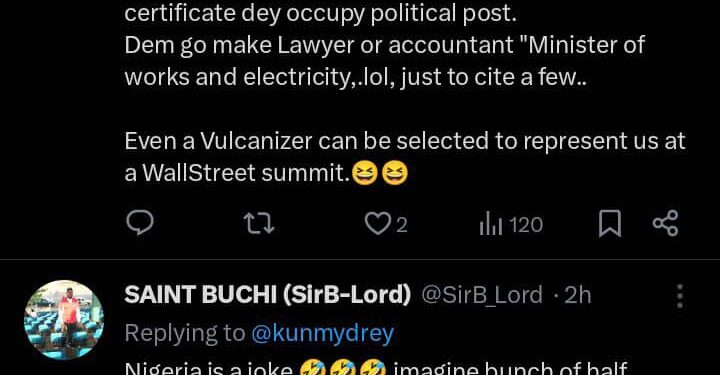Open more options on SAINT BUCHI's reply

[680, 296]
